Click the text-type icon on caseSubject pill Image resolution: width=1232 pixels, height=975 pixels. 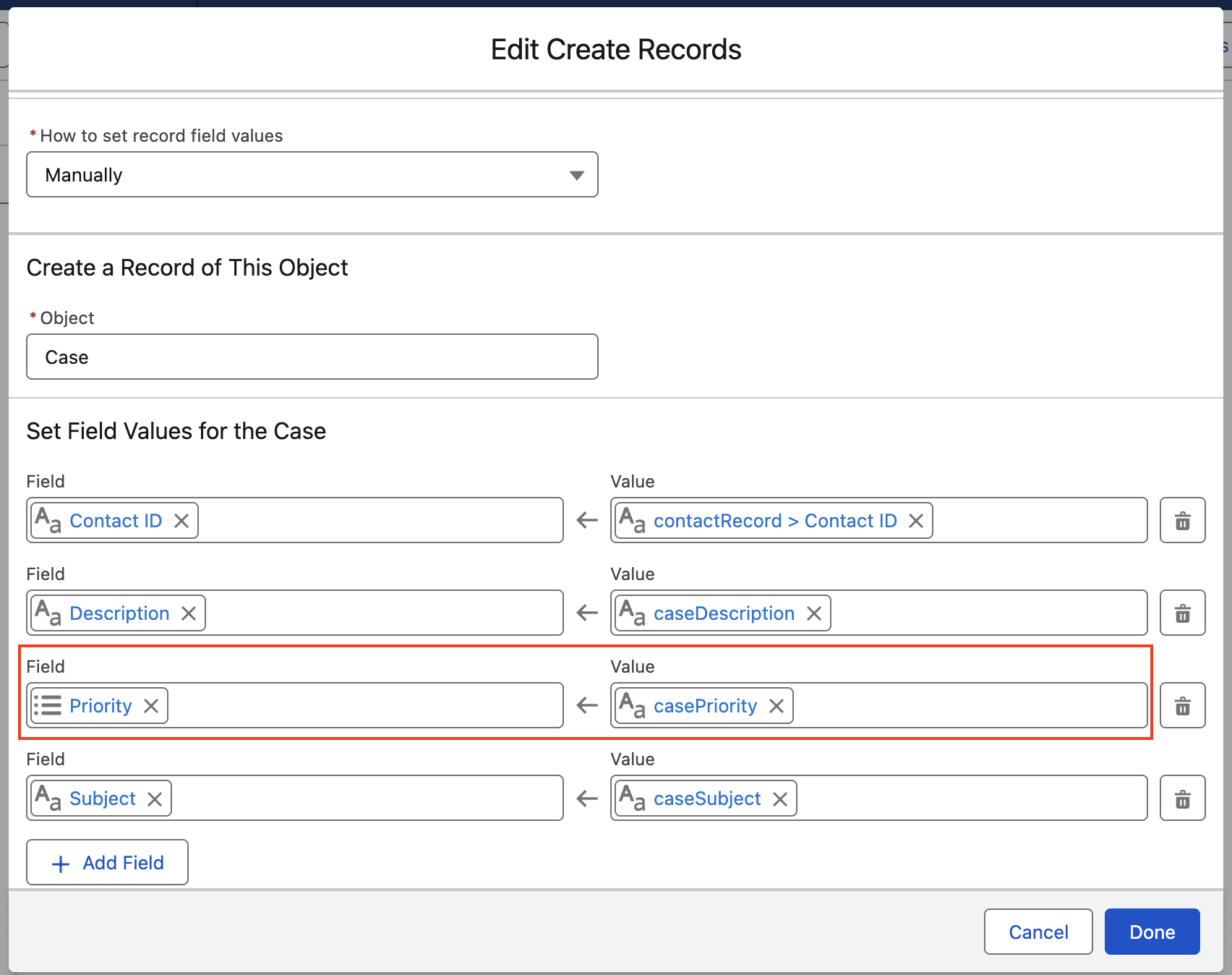point(632,798)
